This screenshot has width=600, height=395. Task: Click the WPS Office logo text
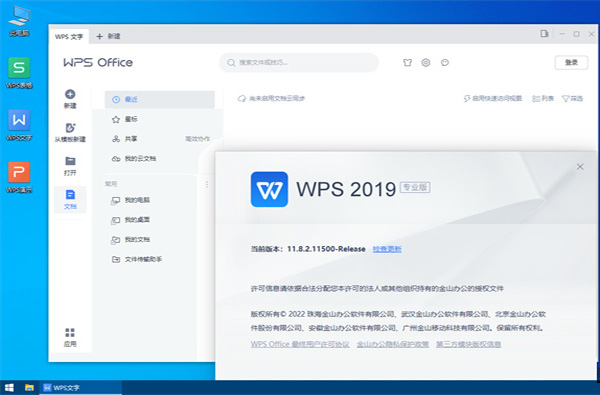coord(98,62)
